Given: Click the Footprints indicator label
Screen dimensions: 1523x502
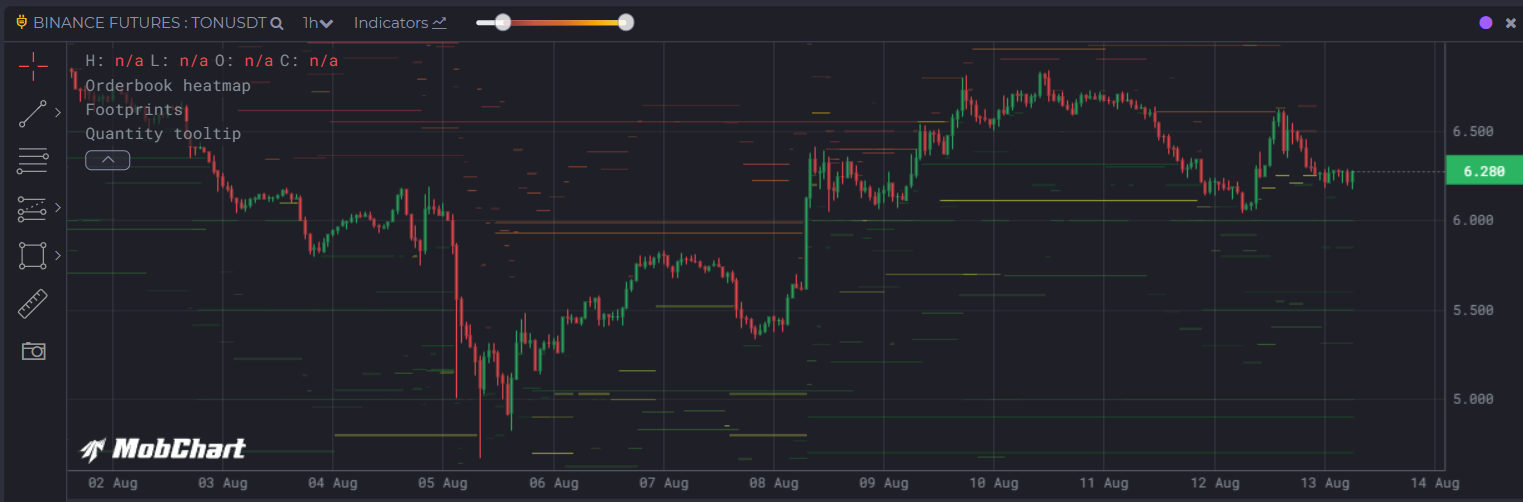Looking at the screenshot, I should coord(134,110).
